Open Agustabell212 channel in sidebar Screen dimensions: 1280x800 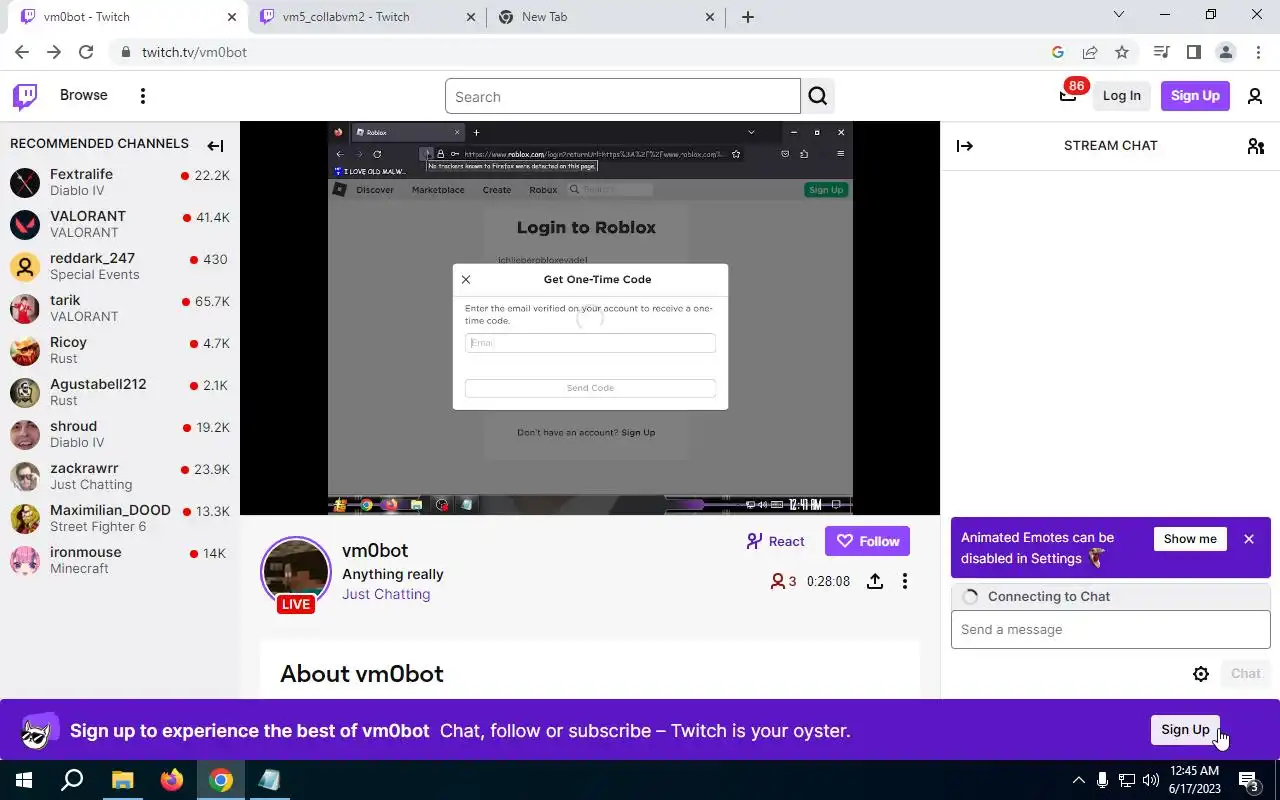(120, 392)
